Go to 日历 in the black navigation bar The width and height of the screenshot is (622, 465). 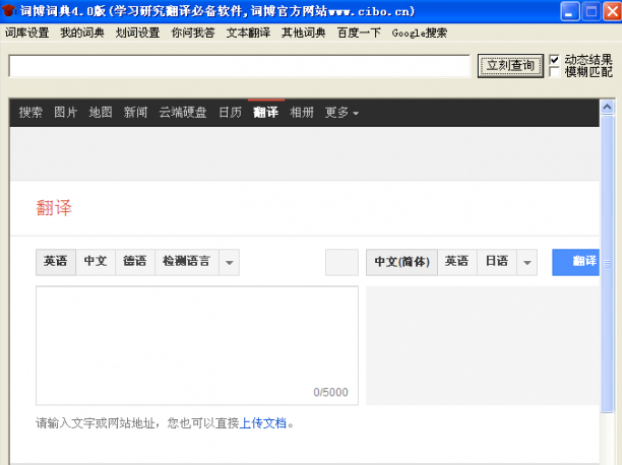click(x=230, y=113)
